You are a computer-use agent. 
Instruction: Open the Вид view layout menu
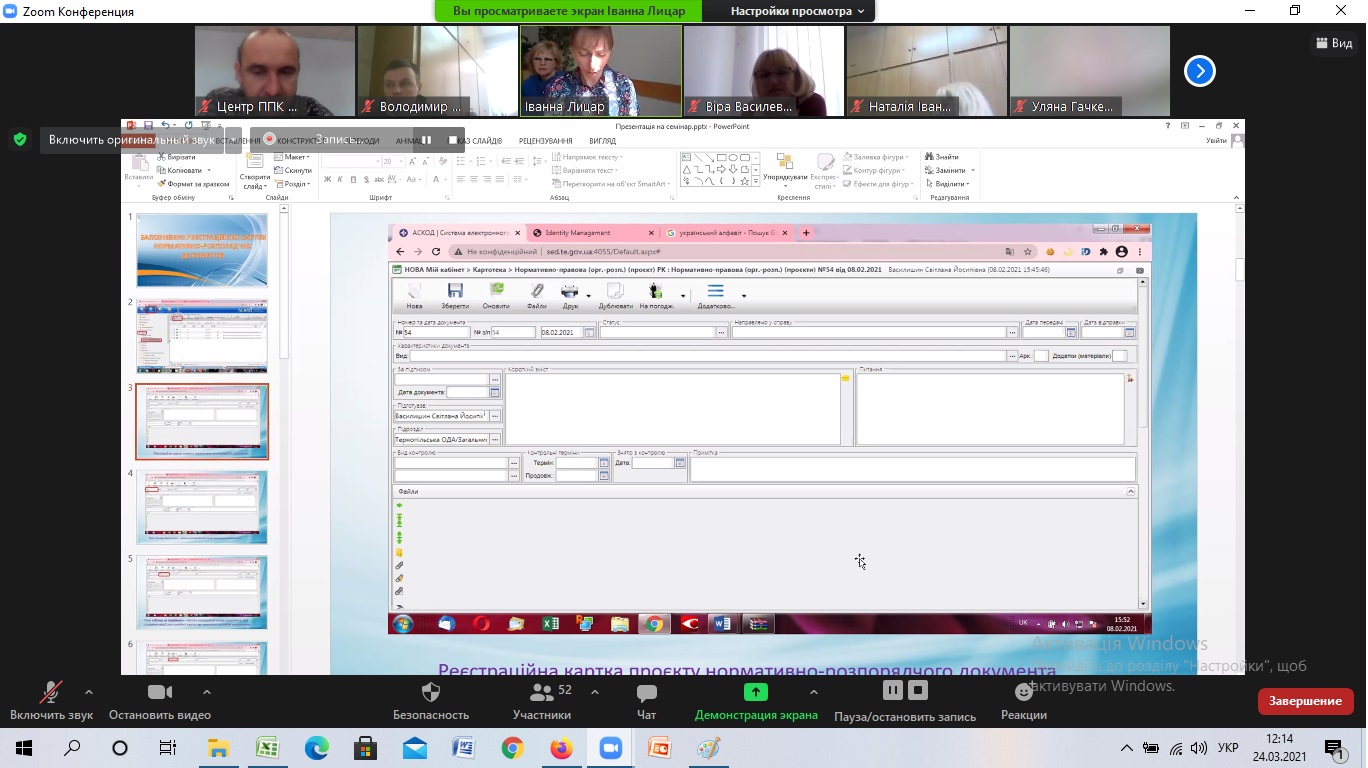coord(1334,42)
